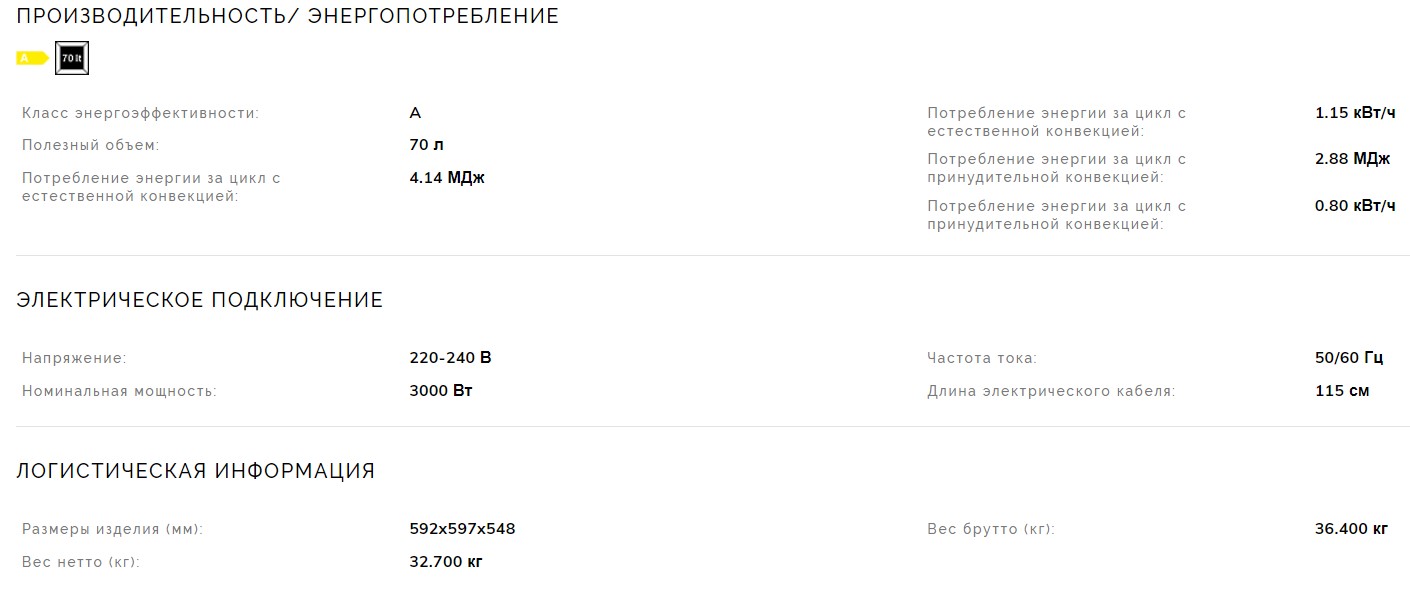Click the 4.14 МДж energy value
The image size is (1410, 590).
tap(447, 178)
